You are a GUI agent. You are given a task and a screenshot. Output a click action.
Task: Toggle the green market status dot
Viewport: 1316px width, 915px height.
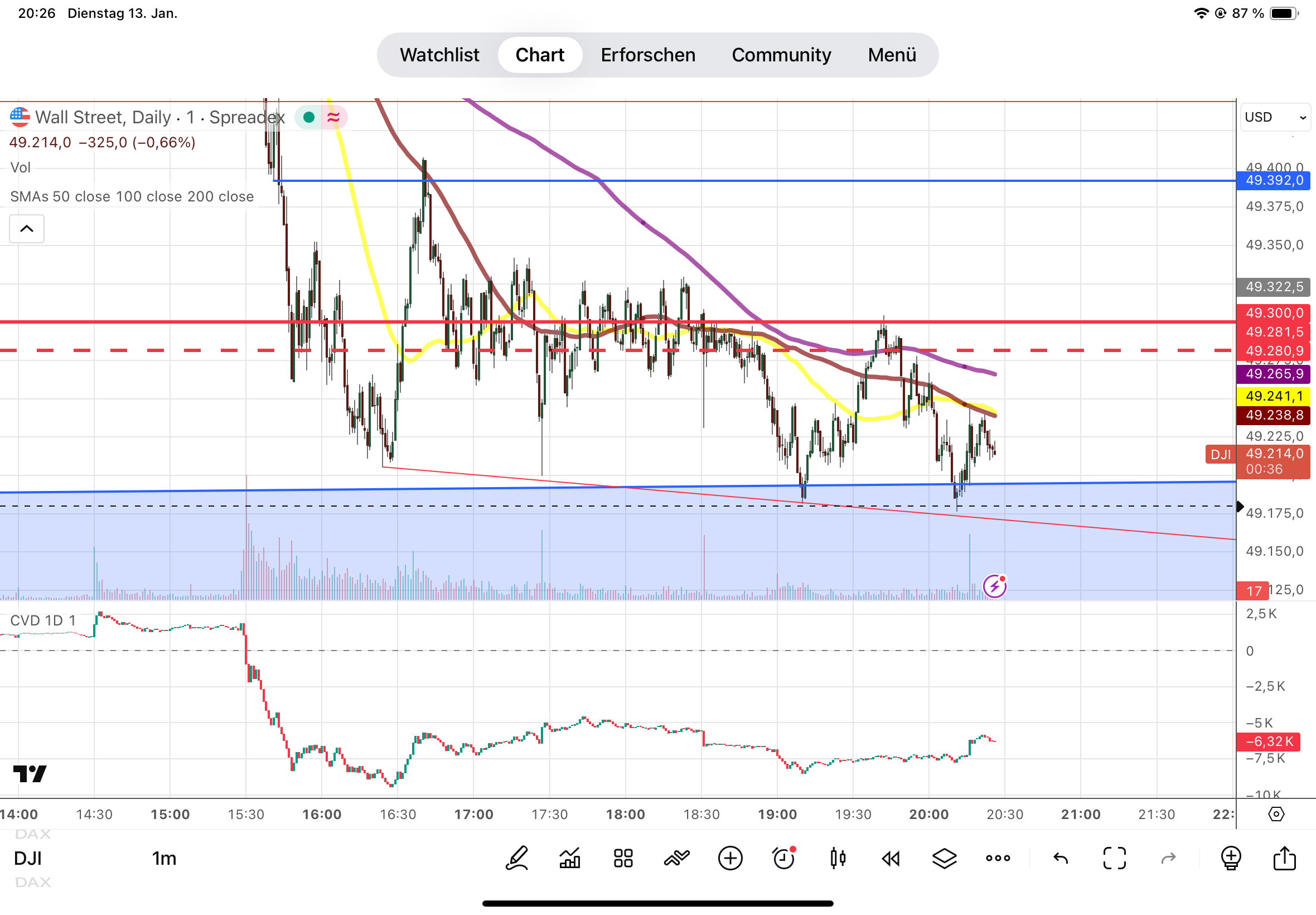(309, 118)
